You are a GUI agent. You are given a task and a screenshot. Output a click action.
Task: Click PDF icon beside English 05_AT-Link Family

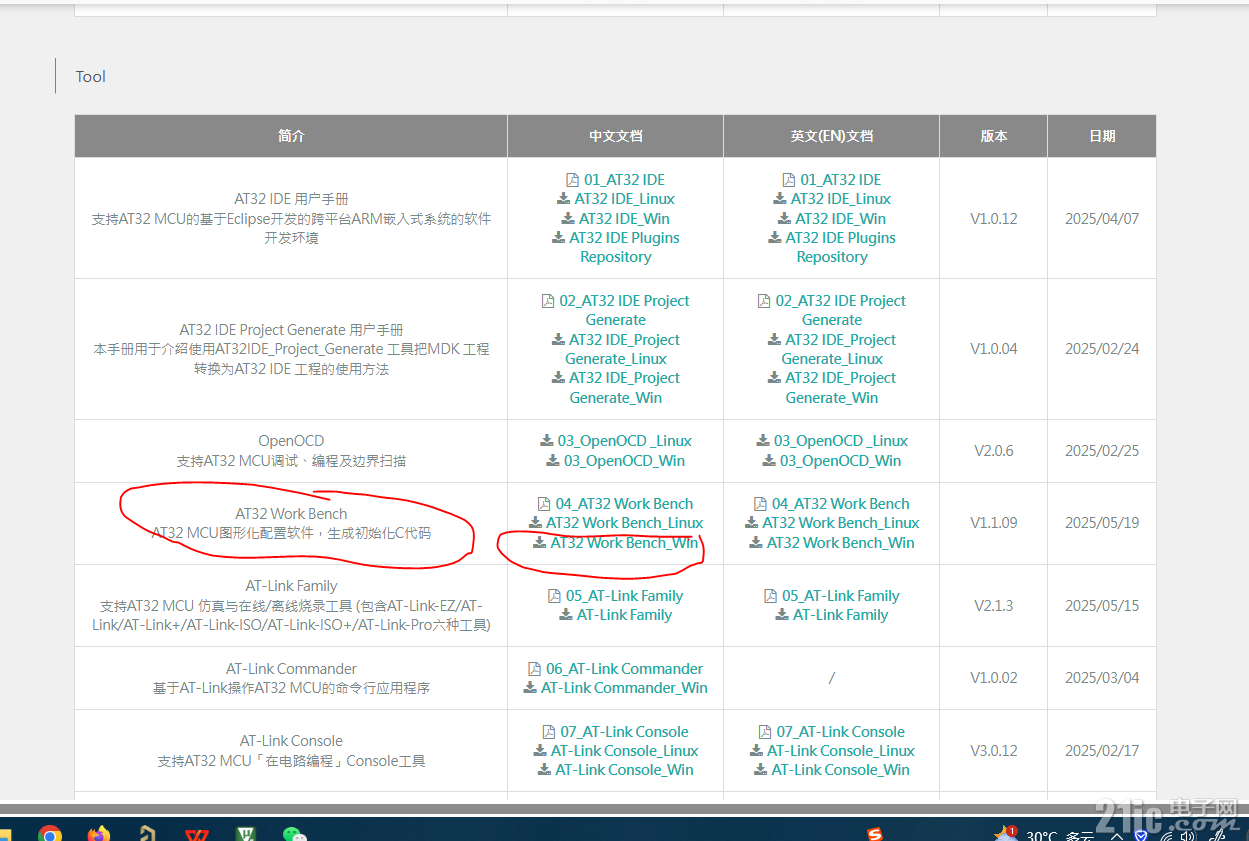[770, 596]
